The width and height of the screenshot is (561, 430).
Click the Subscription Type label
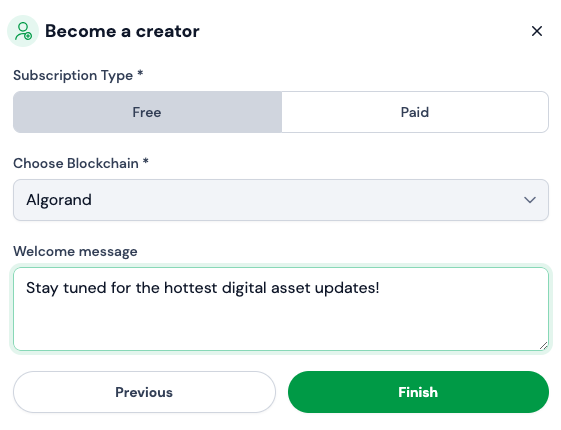tap(73, 75)
